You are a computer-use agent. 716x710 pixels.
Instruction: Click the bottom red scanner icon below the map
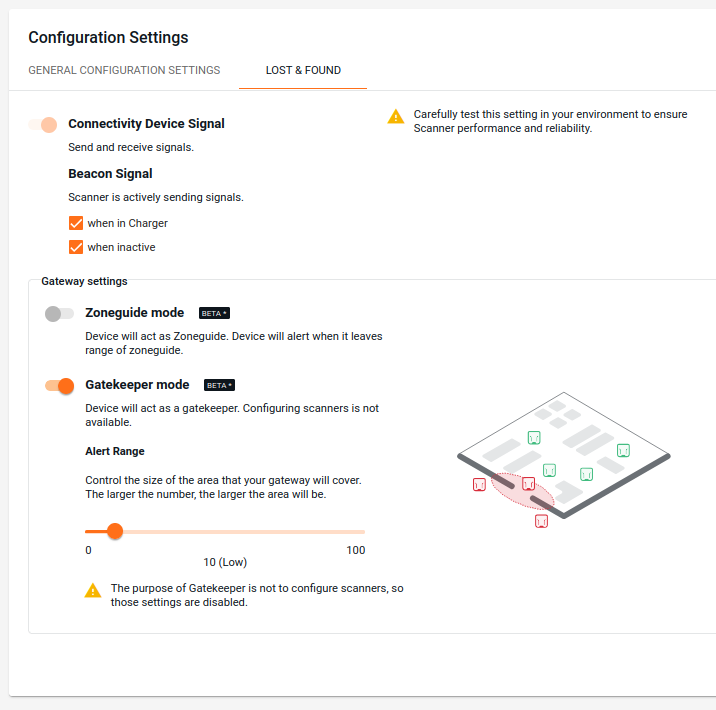(x=541, y=521)
